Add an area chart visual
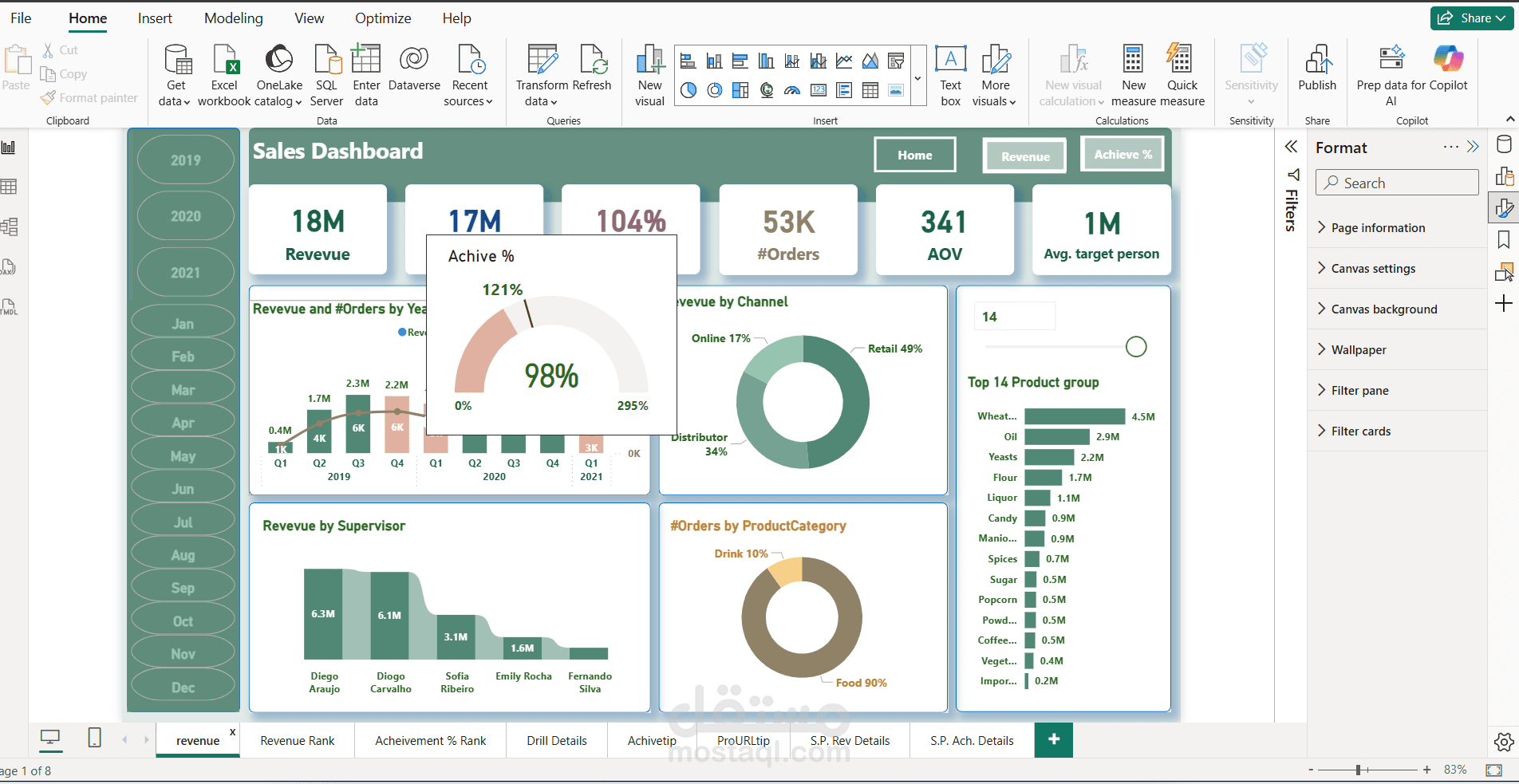 pyautogui.click(x=870, y=61)
